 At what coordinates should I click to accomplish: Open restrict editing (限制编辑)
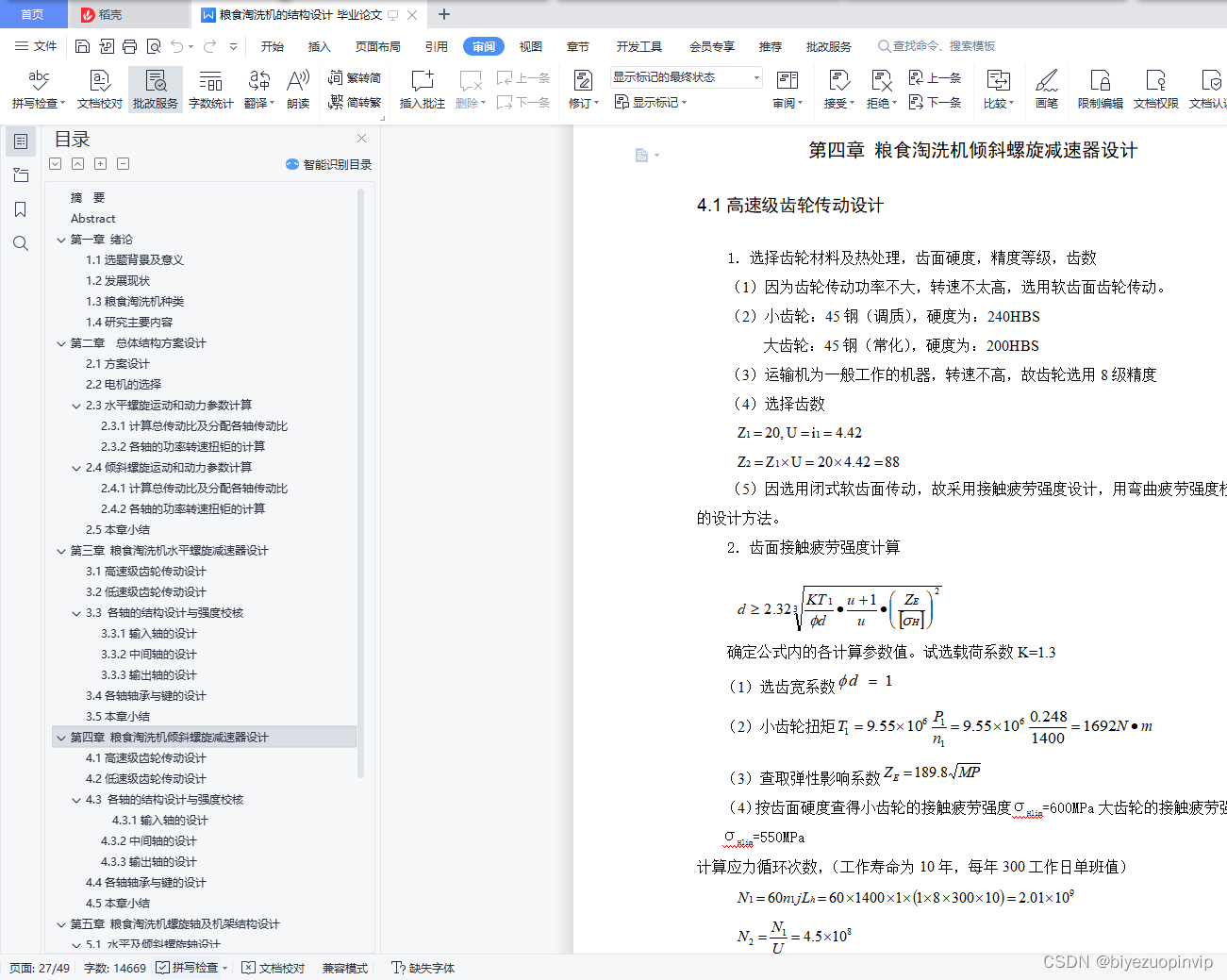tap(1100, 90)
